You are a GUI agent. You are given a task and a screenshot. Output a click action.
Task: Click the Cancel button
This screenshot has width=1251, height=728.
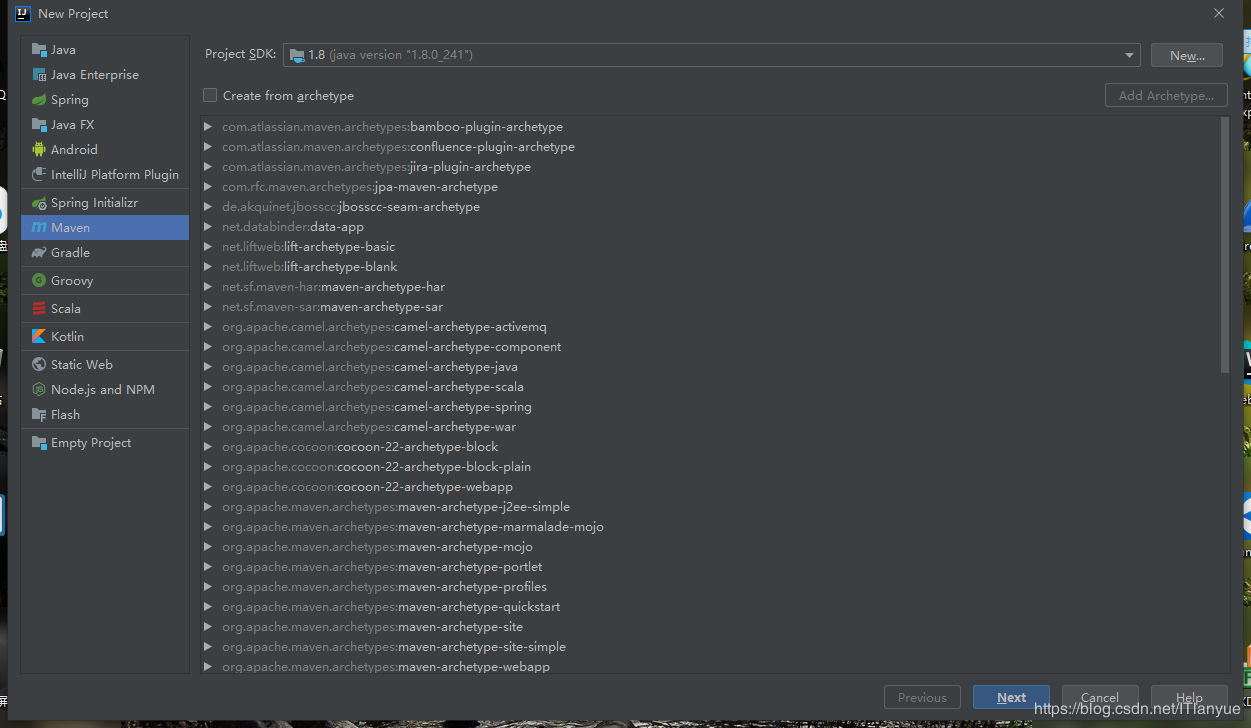pyautogui.click(x=1099, y=698)
